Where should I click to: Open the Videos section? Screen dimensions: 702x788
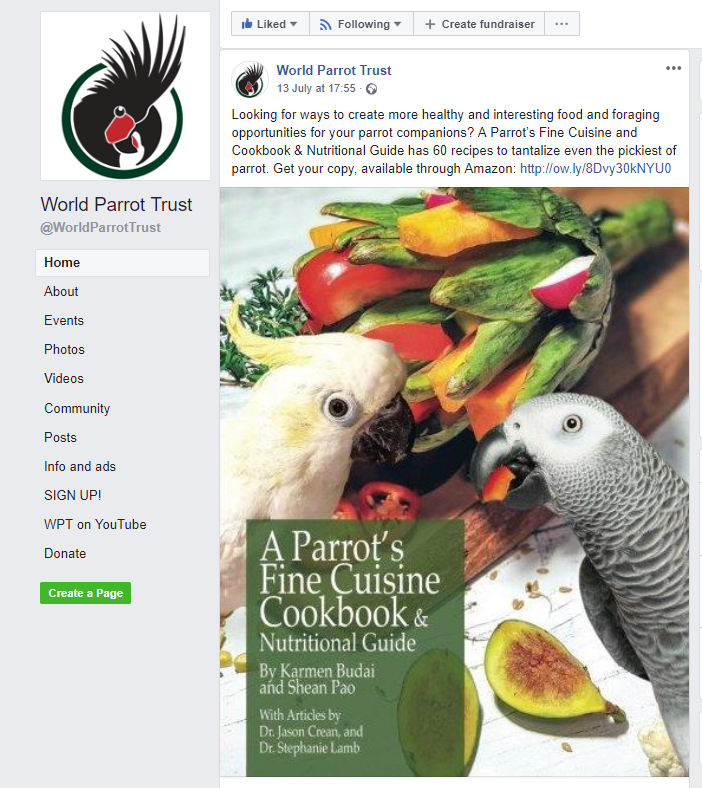coord(64,378)
